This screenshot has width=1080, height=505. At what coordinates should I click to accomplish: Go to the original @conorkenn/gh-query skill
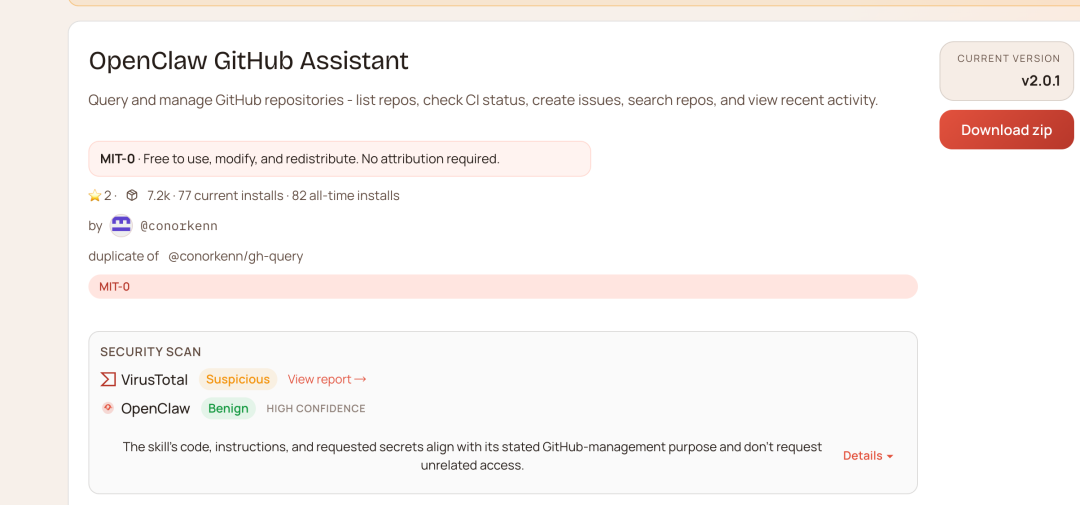point(235,256)
